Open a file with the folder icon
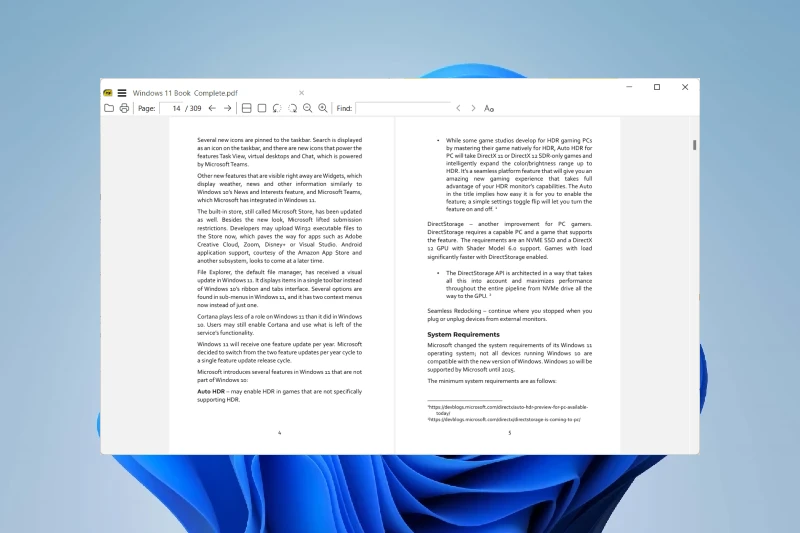 point(109,108)
